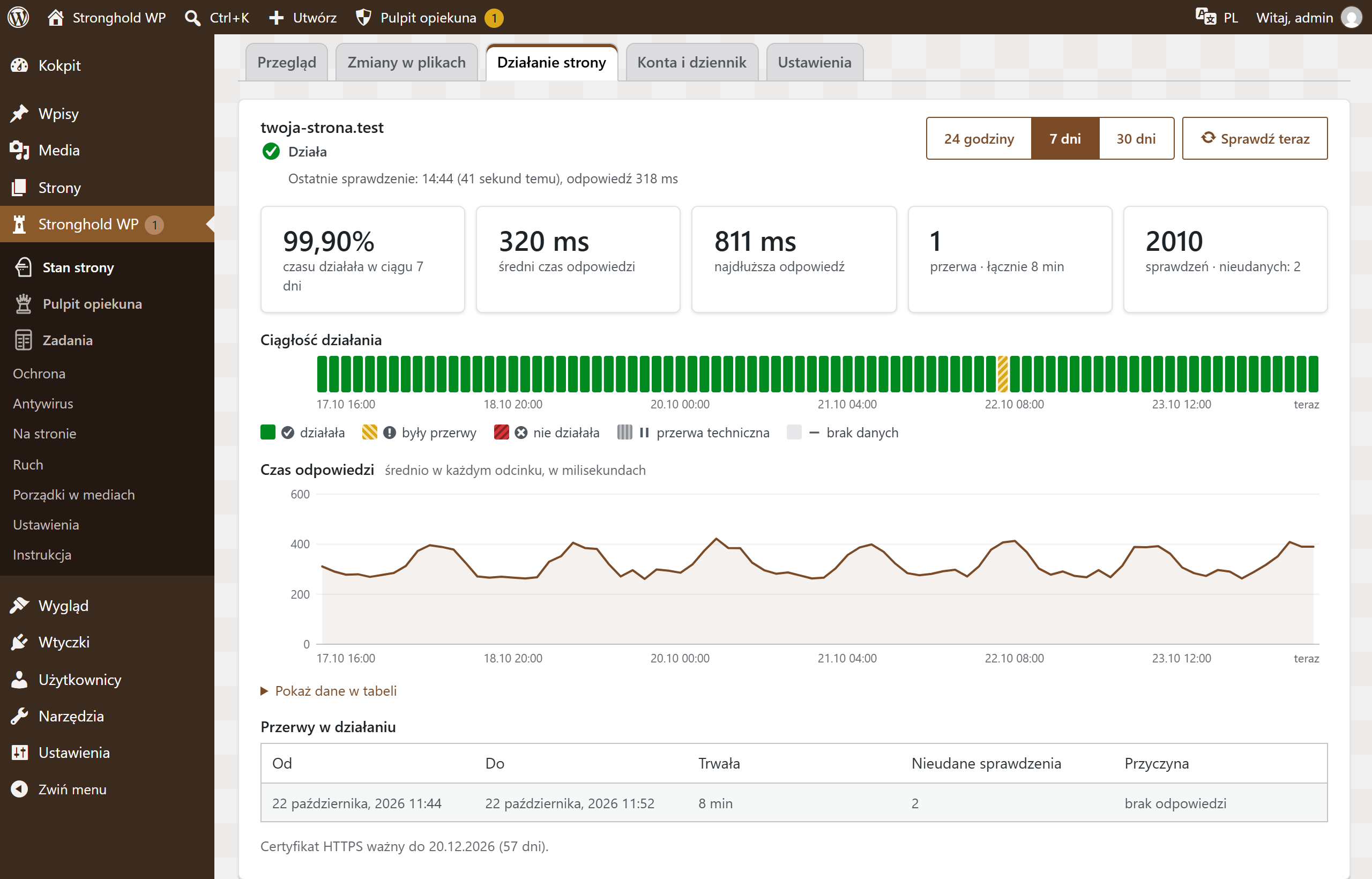Open the Pulpit opiekuna sidebar icon
The height and width of the screenshot is (879, 1372).
point(24,304)
